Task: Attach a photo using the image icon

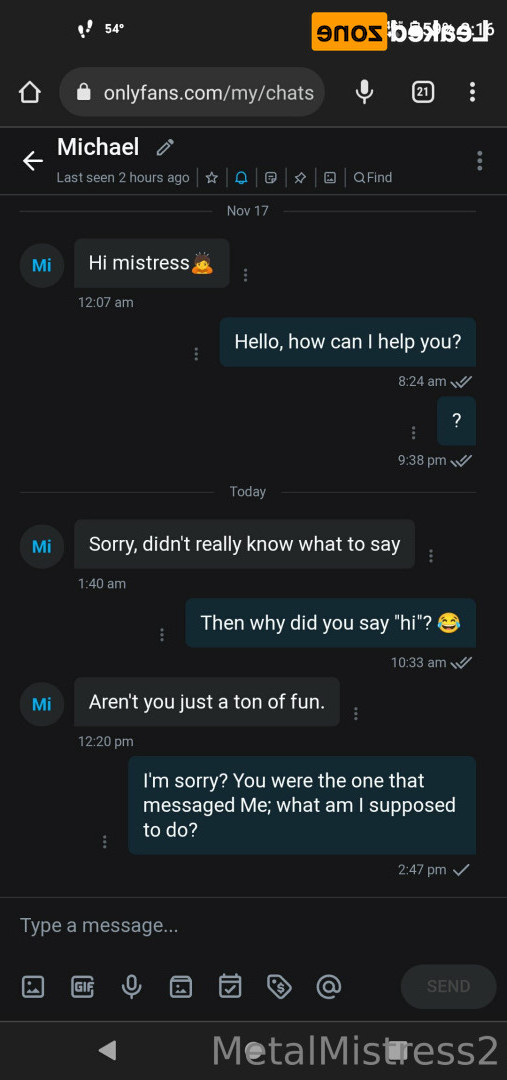Action: click(x=33, y=987)
